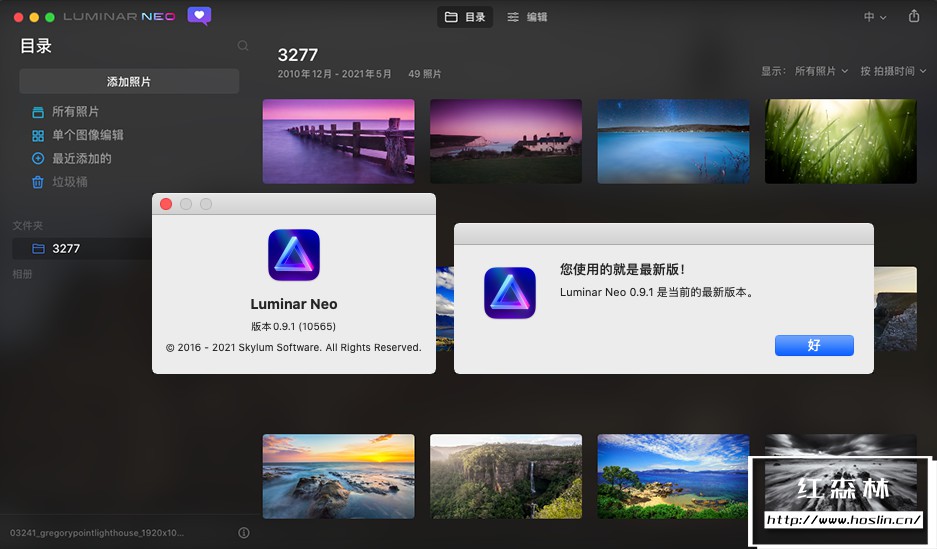The image size is (937, 549).
Task: Click the Skylum Software copyright line
Action: pos(293,348)
